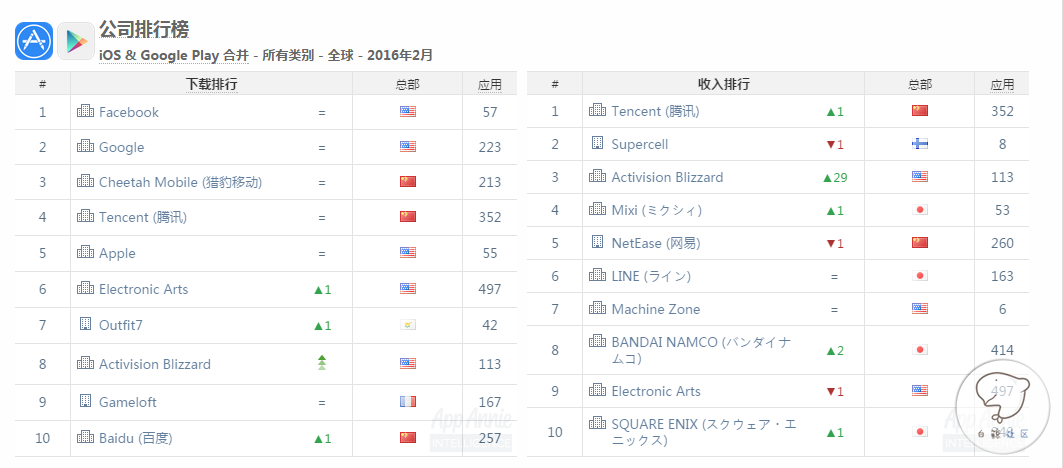This screenshot has width=1063, height=468.
Task: Click the double up arrow for Activision Blizzard
Action: click(x=321, y=364)
